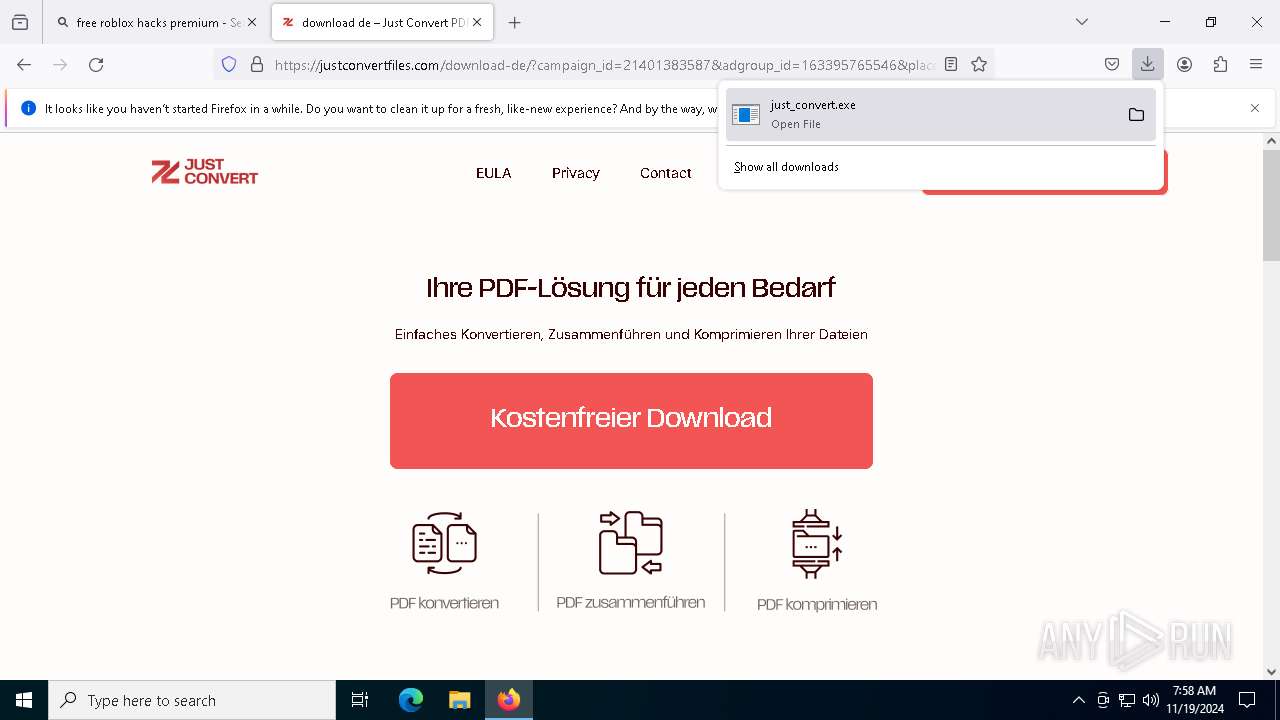This screenshot has height=720, width=1280.
Task: Open volume control in tray
Action: point(1151,700)
